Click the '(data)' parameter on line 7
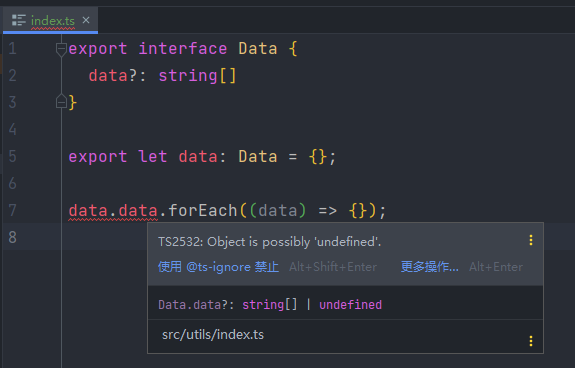The width and height of the screenshot is (575, 368). 278,211
